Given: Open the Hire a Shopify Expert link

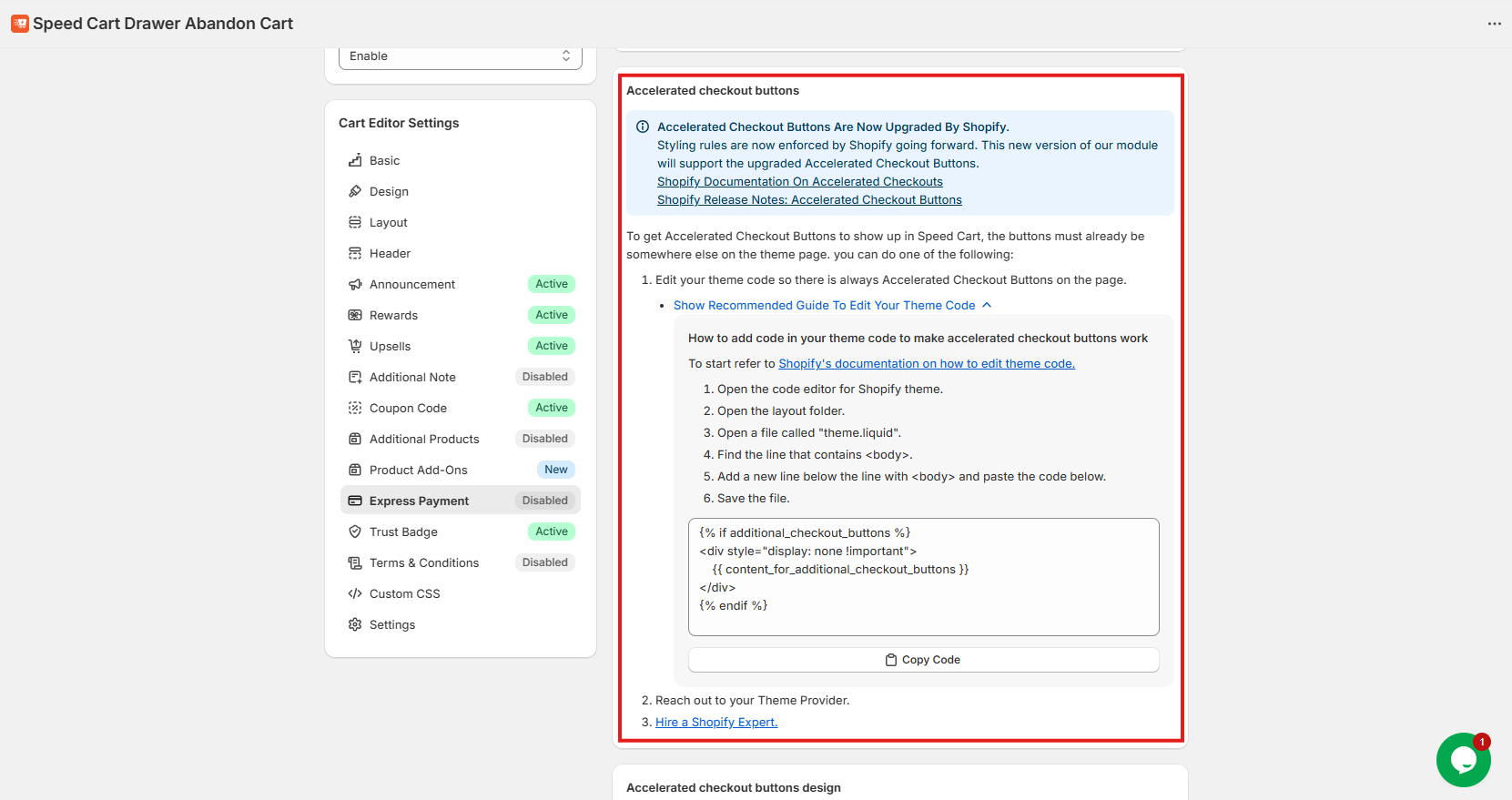Looking at the screenshot, I should pyautogui.click(x=716, y=723).
